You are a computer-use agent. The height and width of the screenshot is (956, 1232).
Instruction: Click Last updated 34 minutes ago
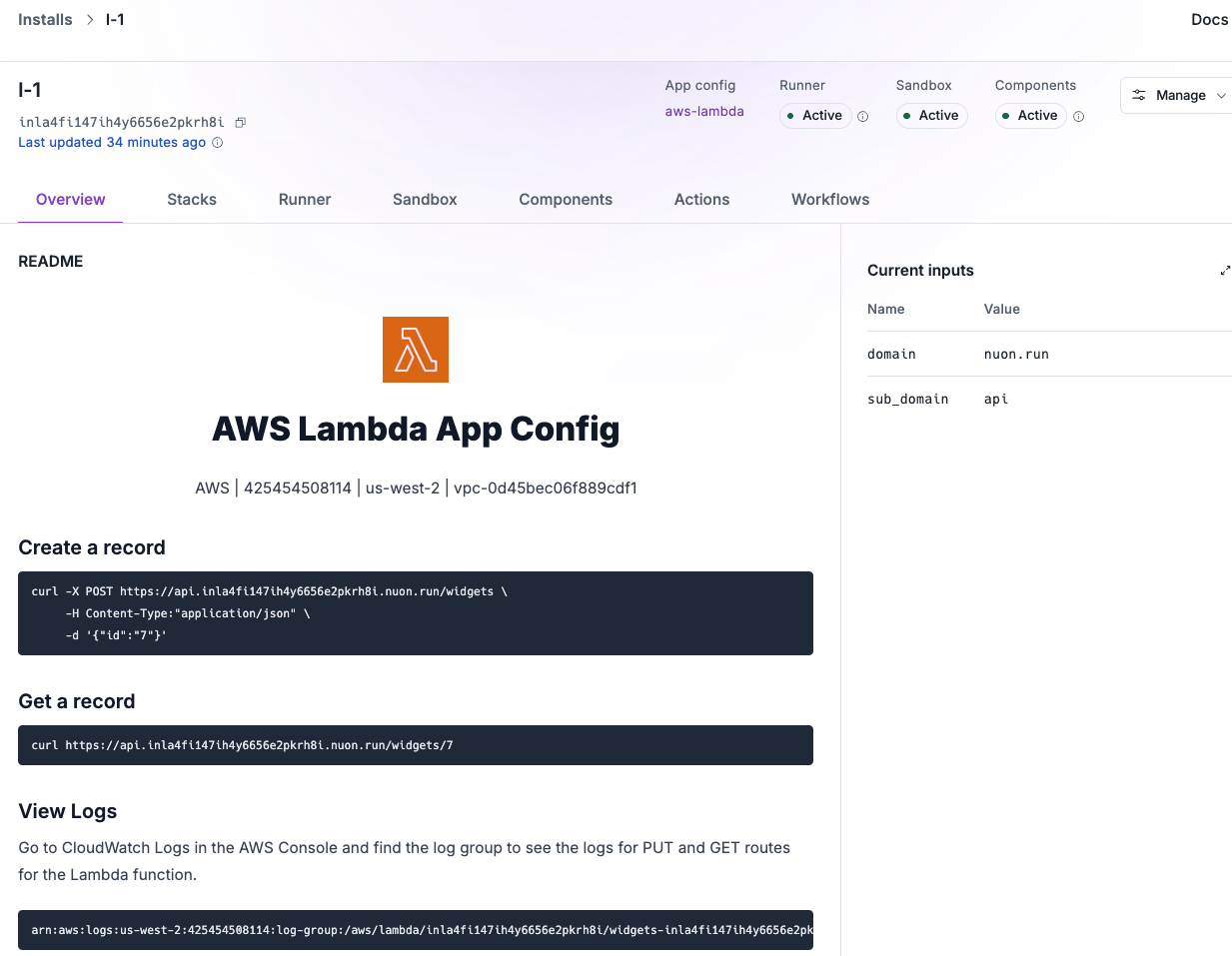click(112, 143)
